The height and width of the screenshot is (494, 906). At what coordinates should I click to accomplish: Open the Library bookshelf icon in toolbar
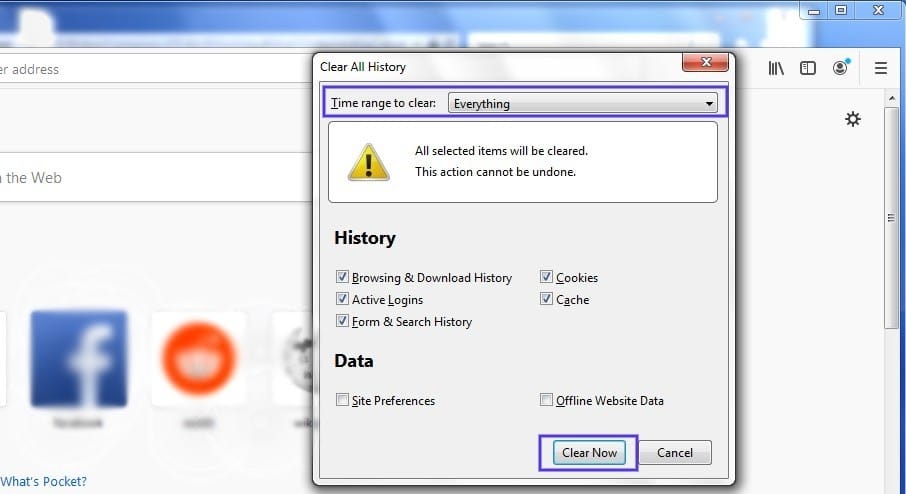[x=776, y=68]
